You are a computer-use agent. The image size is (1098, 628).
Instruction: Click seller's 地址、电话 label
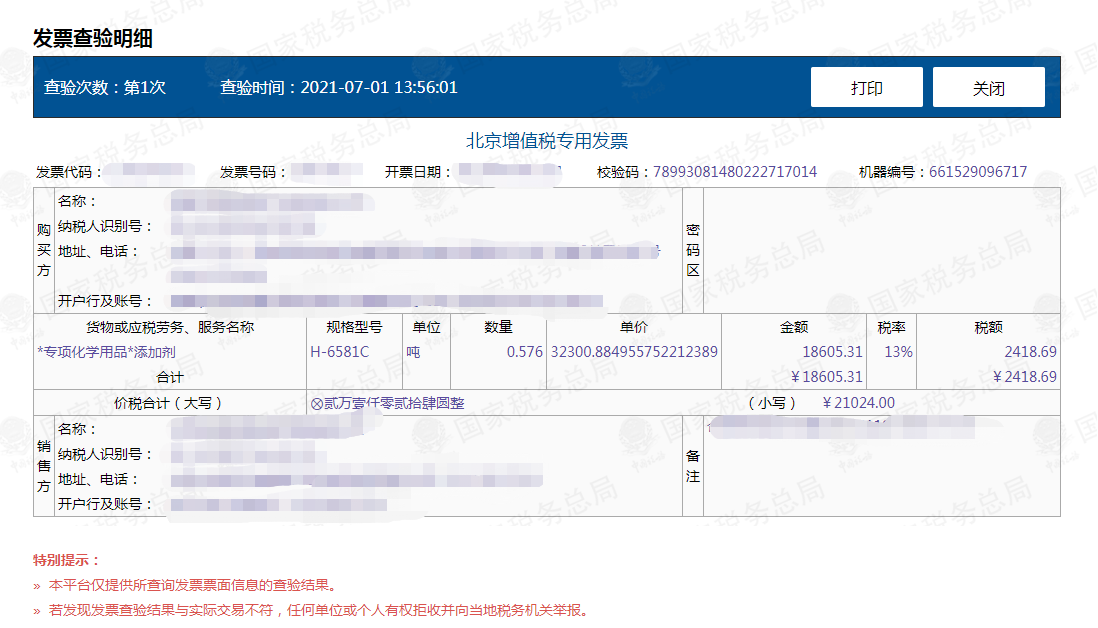point(97,480)
